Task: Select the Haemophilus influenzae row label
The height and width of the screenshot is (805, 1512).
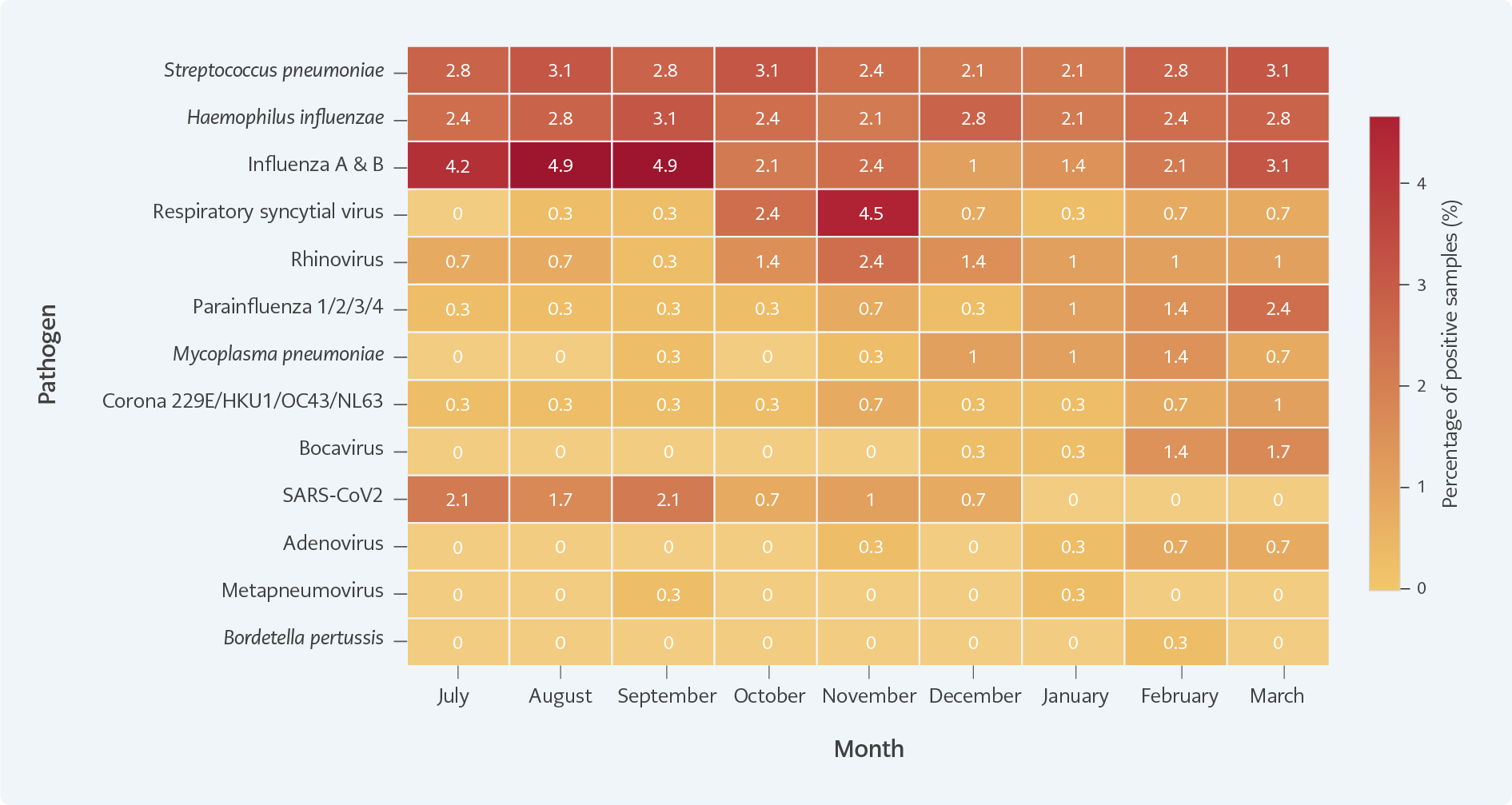Action: pyautogui.click(x=285, y=118)
